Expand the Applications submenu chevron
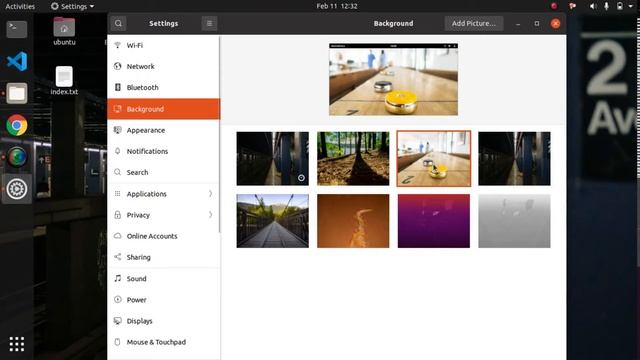This screenshot has height=360, width=640. click(x=211, y=193)
